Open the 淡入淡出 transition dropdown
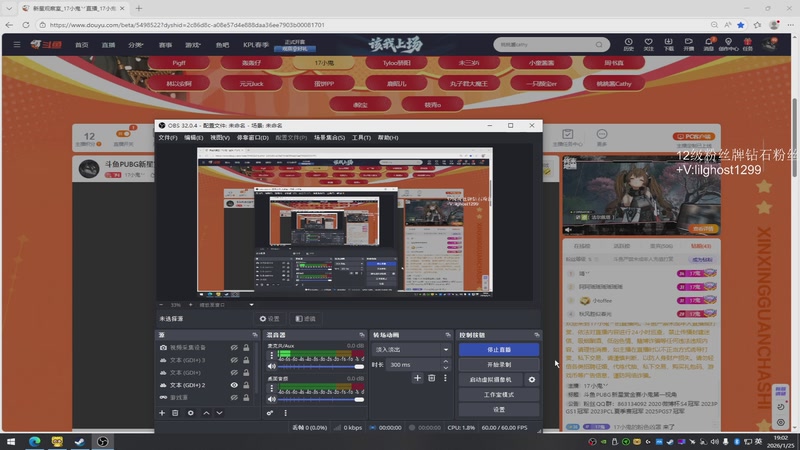This screenshot has height=450, width=800. [x=412, y=349]
